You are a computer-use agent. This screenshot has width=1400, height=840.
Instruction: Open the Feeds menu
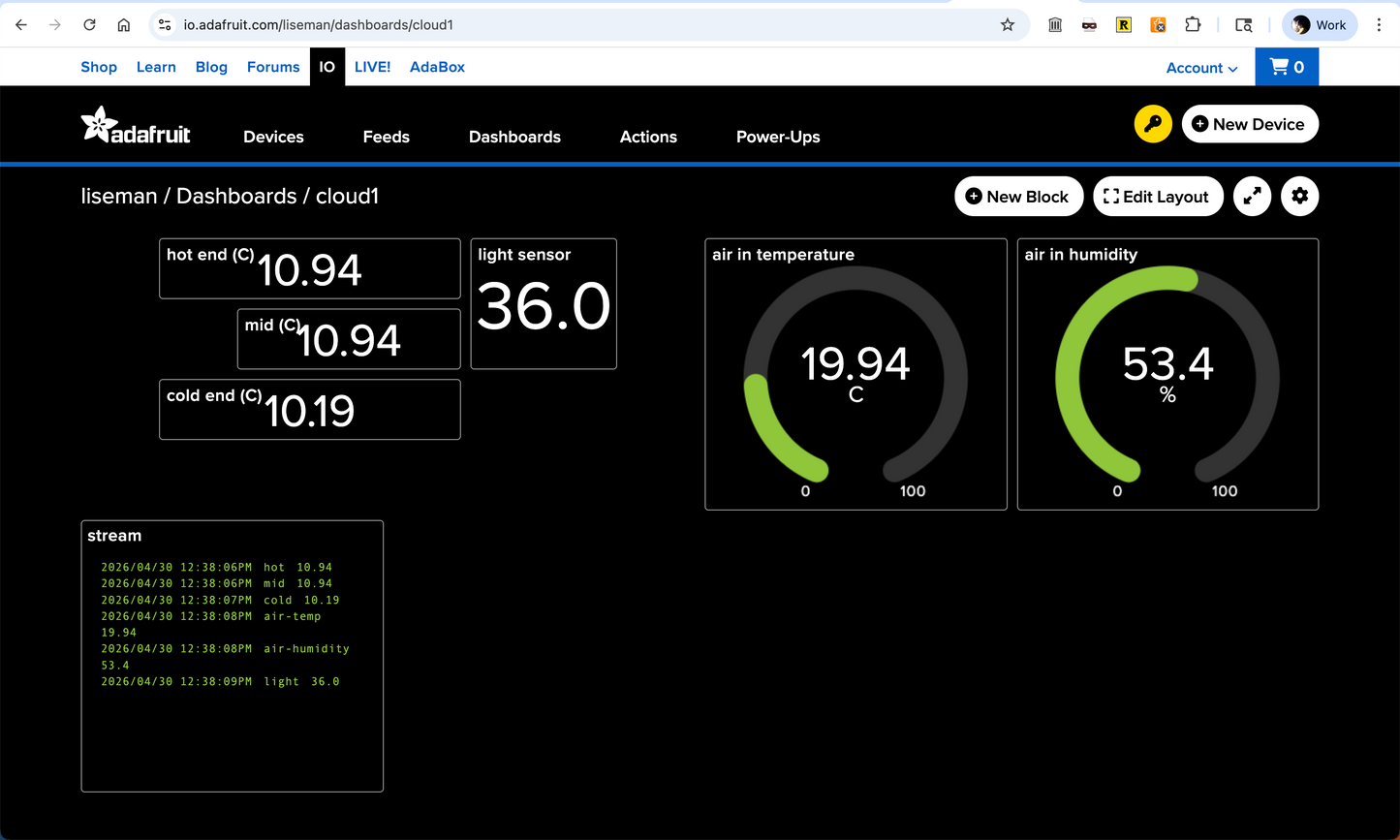387,137
